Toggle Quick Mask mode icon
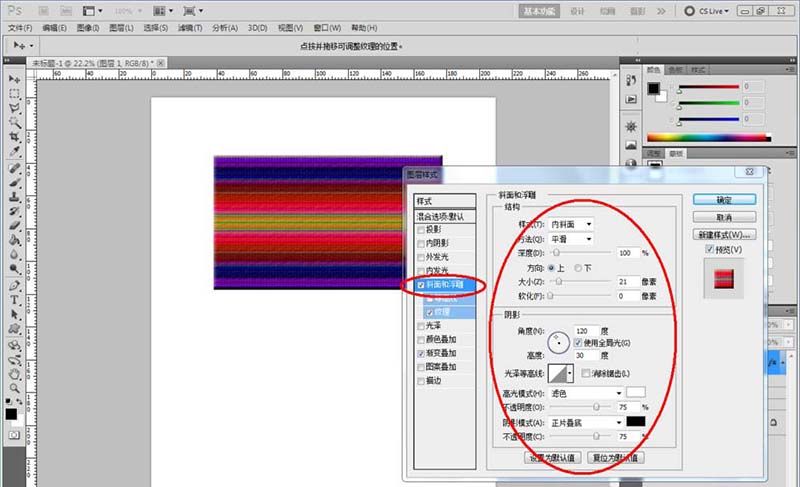 pos(14,435)
